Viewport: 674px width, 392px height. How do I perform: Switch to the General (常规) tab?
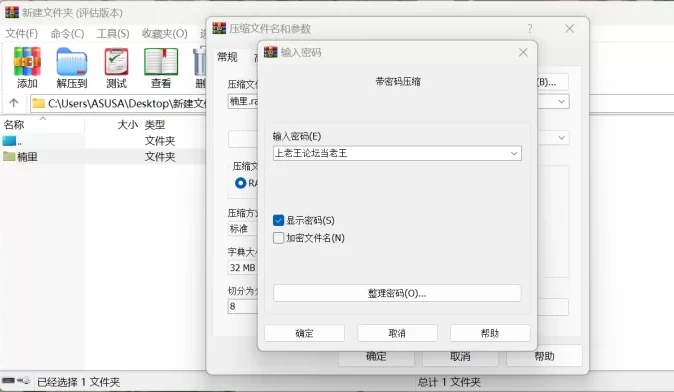click(x=227, y=57)
